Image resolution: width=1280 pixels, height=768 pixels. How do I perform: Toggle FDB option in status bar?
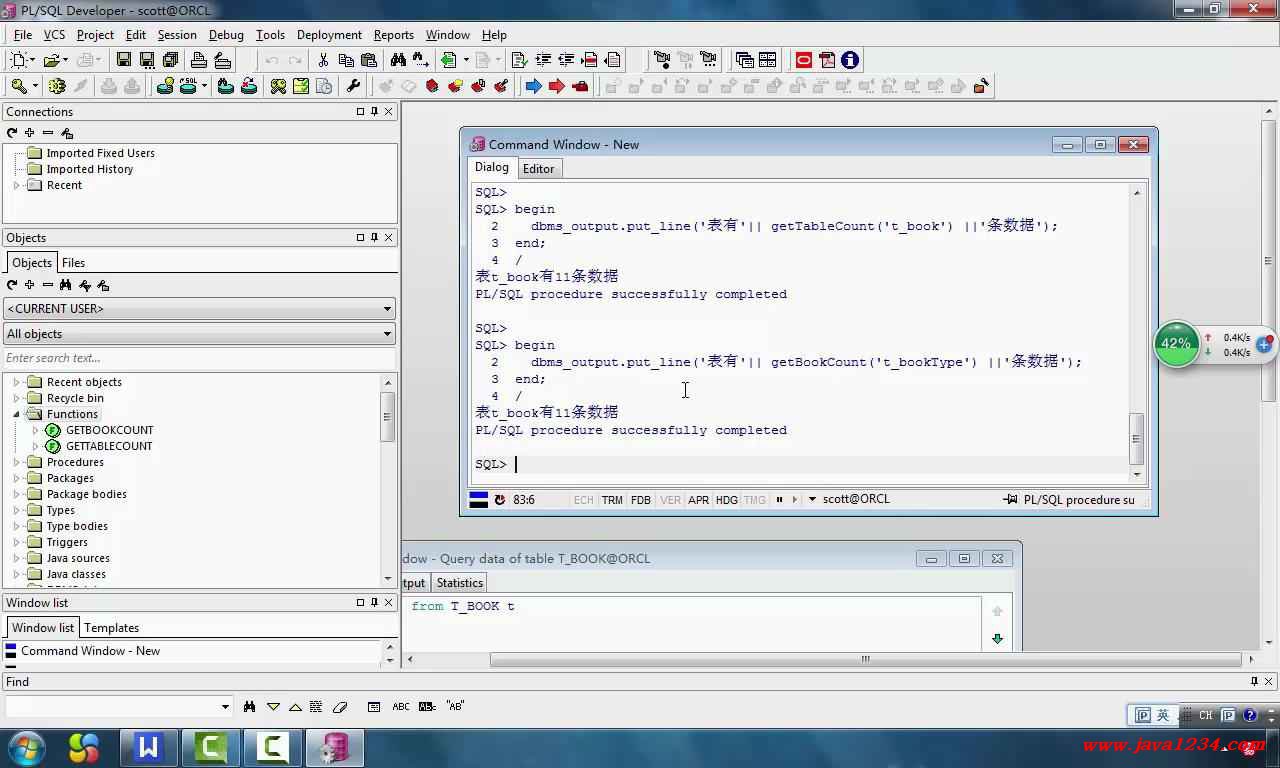641,500
